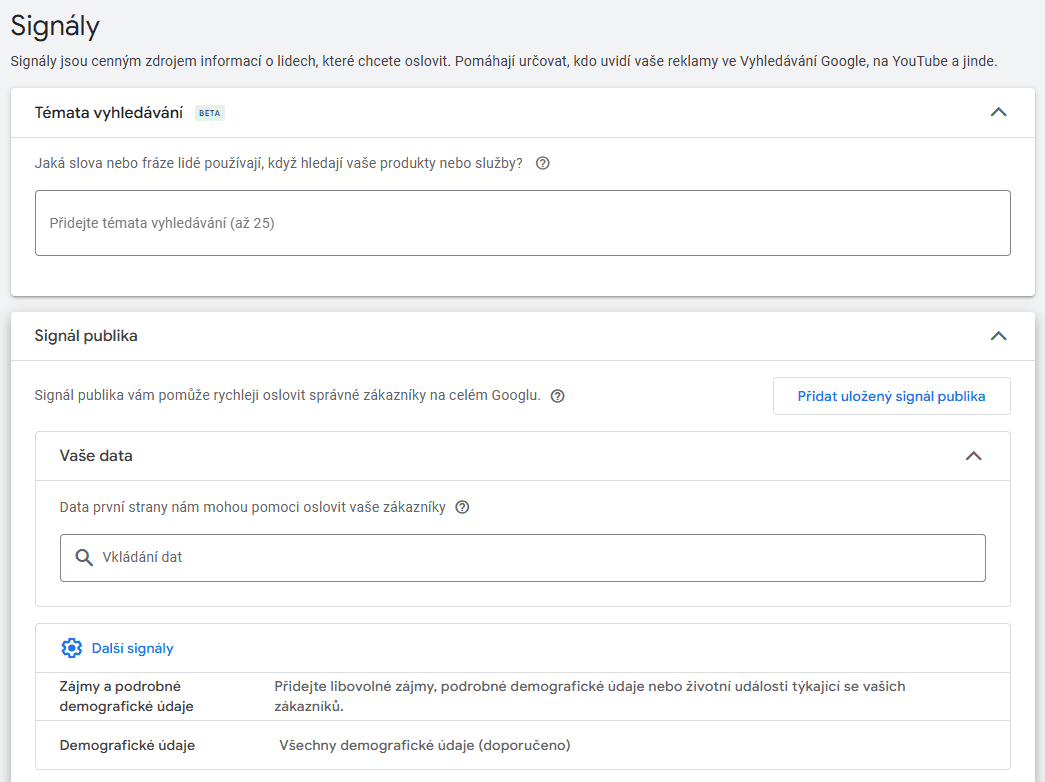Click help icon next to Signál publika description
This screenshot has height=782, width=1045.
[x=558, y=396]
